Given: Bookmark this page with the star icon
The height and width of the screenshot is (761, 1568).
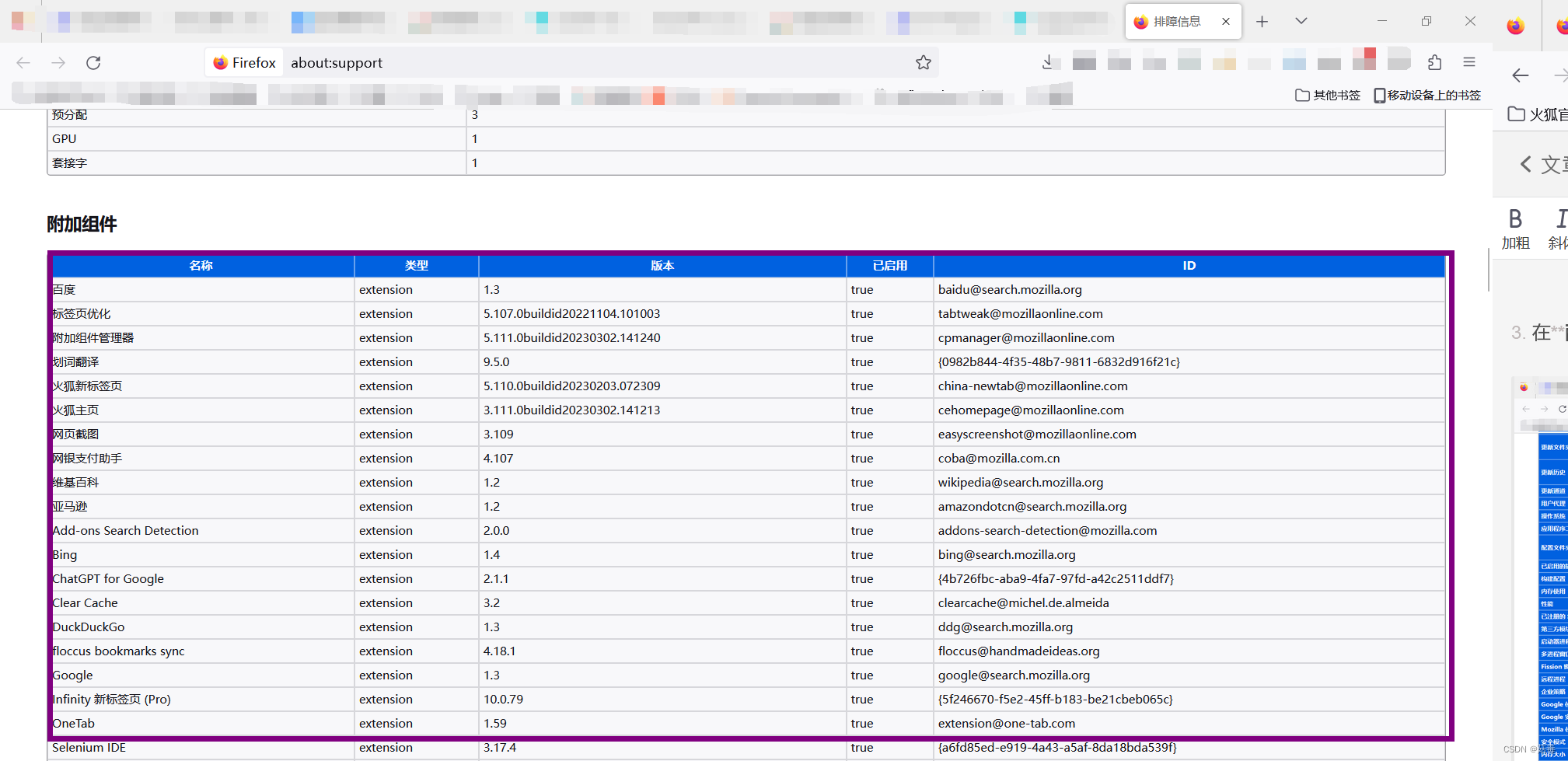Looking at the screenshot, I should point(923,63).
